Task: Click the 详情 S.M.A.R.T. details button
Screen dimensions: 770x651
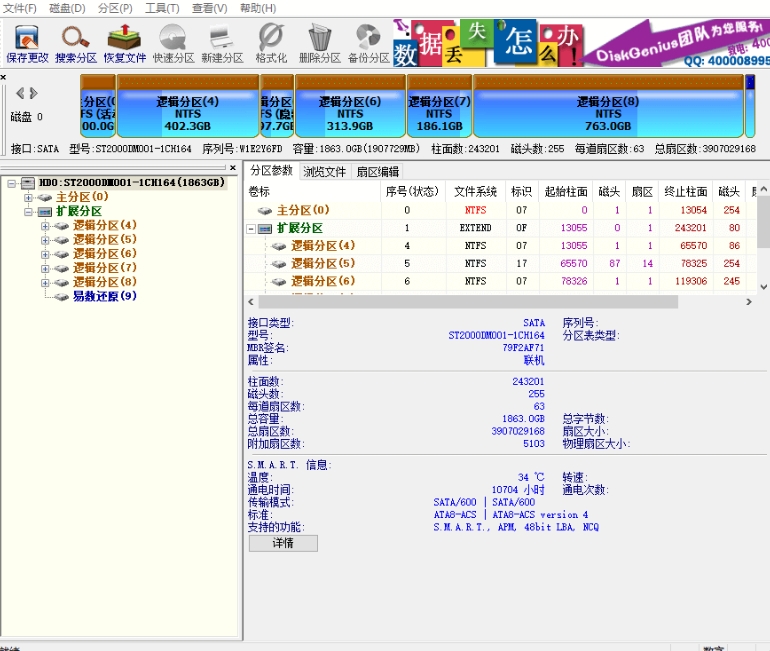Action: (283, 543)
